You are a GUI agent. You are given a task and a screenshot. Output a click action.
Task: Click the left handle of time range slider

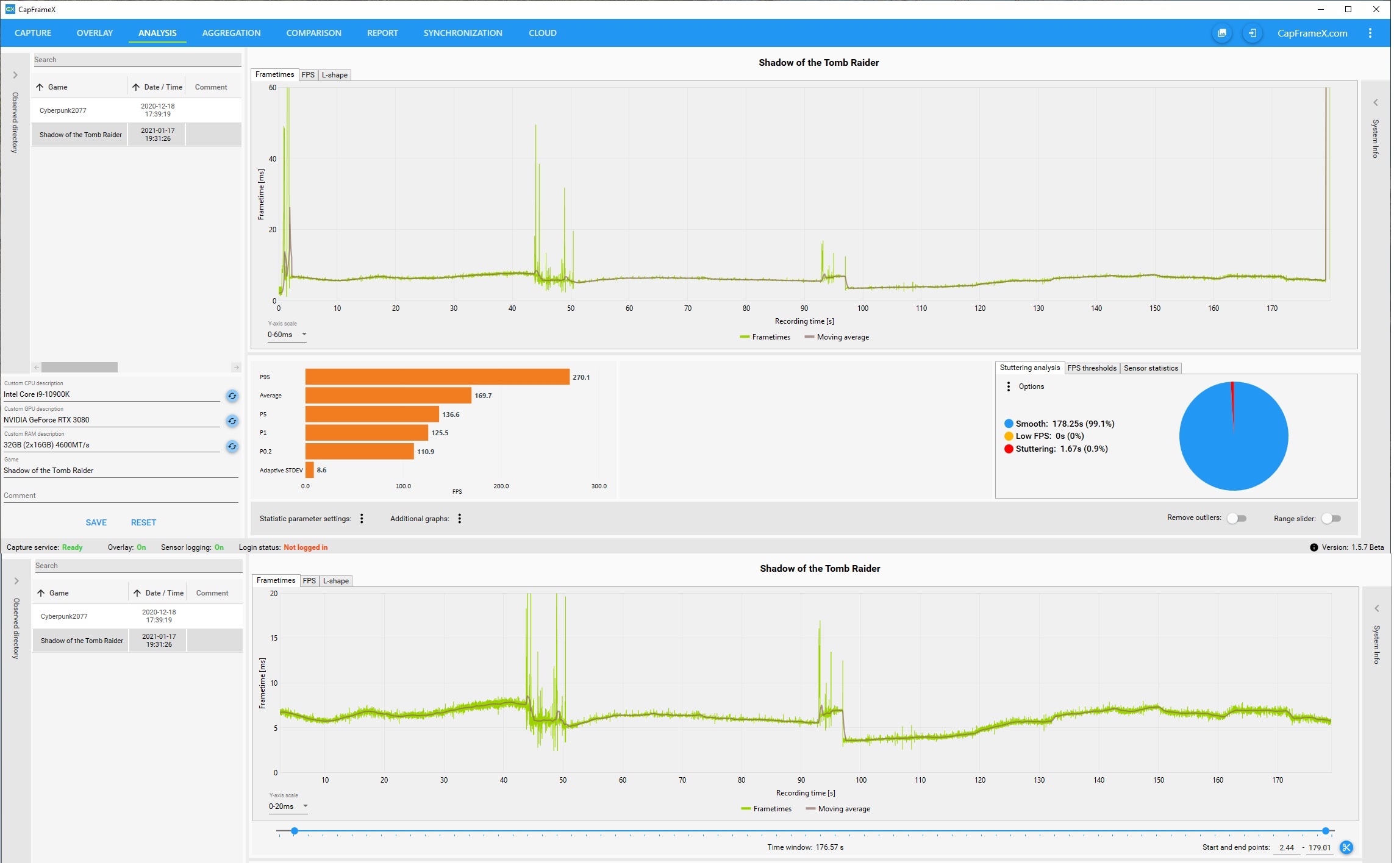(x=295, y=832)
